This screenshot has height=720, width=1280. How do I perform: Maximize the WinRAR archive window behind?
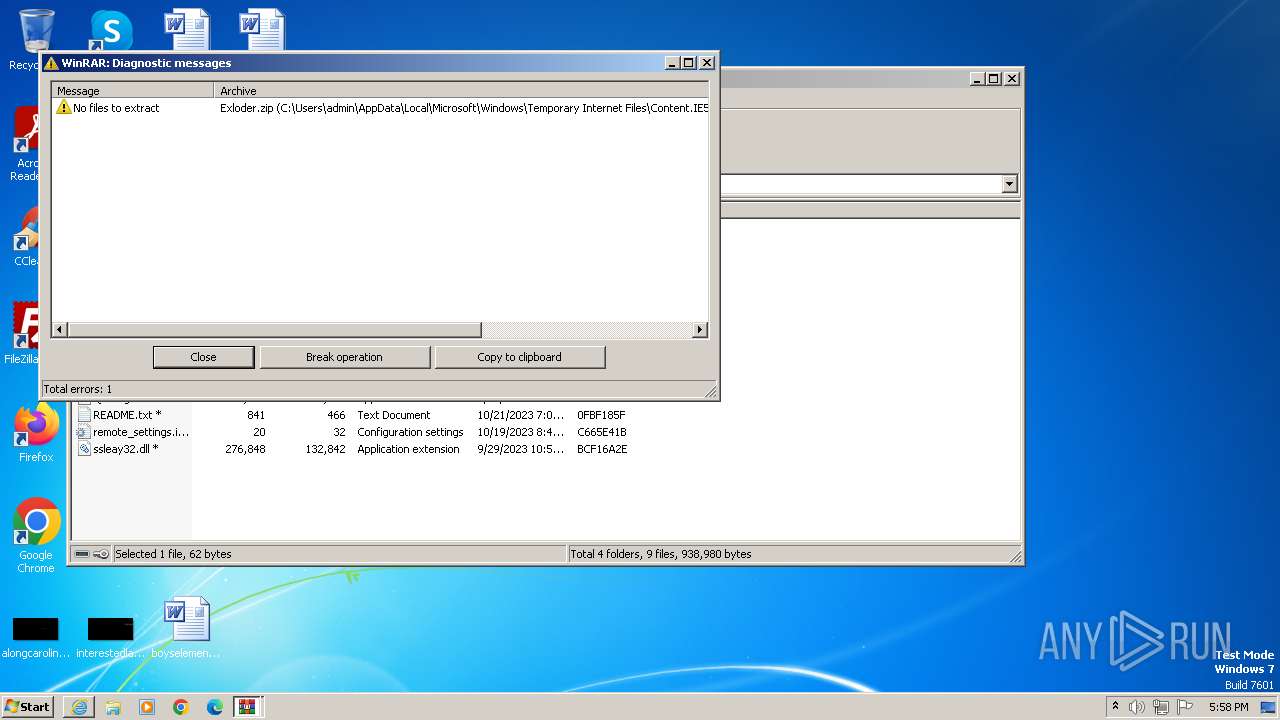[994, 78]
